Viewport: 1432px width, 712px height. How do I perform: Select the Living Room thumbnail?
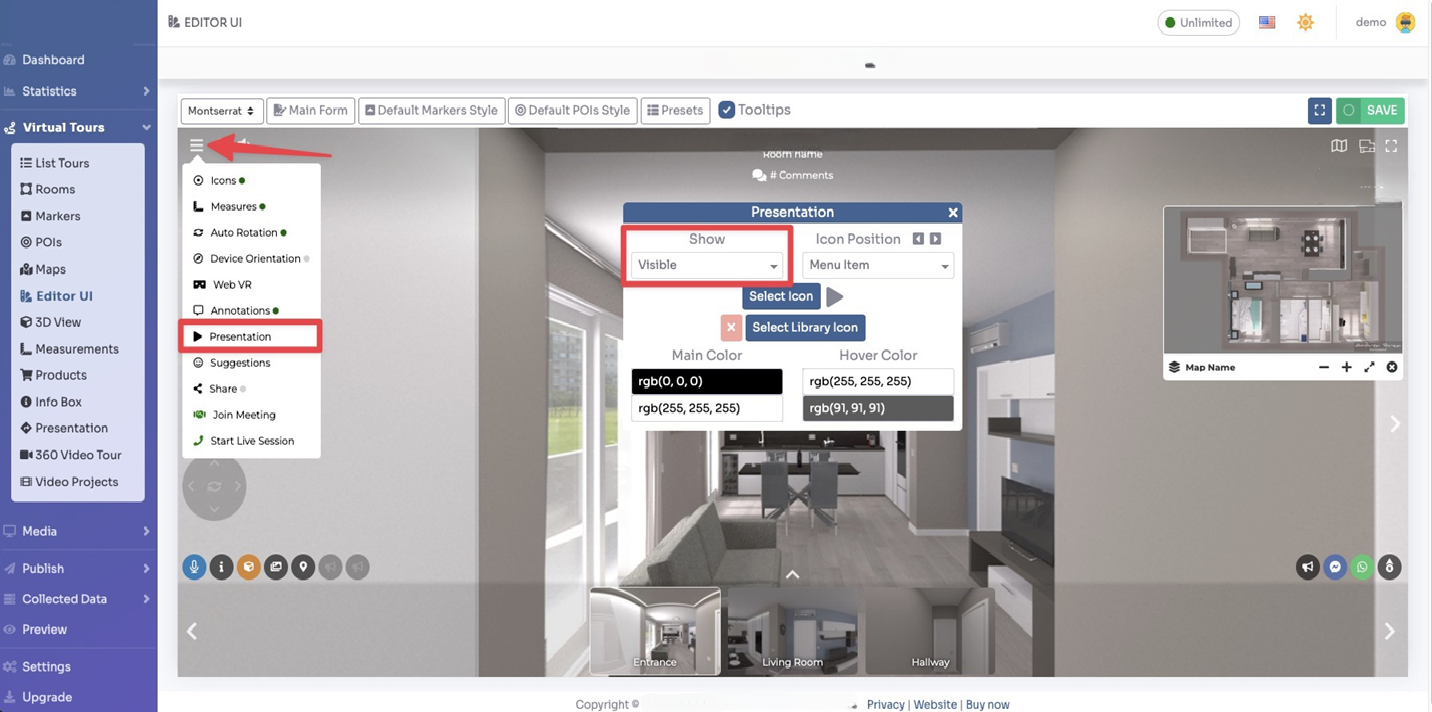(792, 630)
